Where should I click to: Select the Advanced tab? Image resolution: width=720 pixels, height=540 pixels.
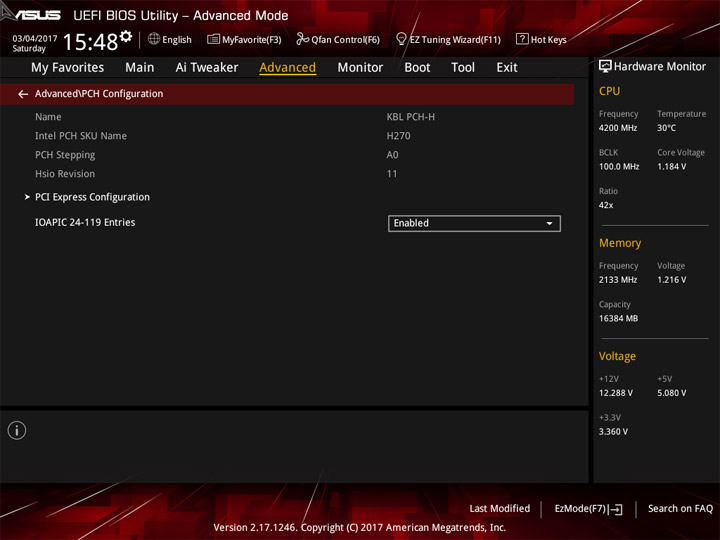[287, 68]
